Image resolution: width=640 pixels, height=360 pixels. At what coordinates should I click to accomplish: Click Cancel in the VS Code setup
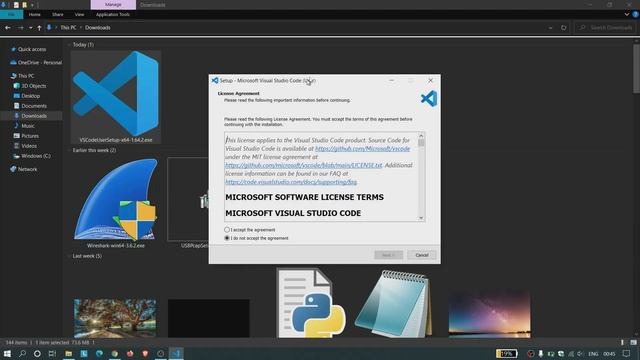pyautogui.click(x=422, y=255)
